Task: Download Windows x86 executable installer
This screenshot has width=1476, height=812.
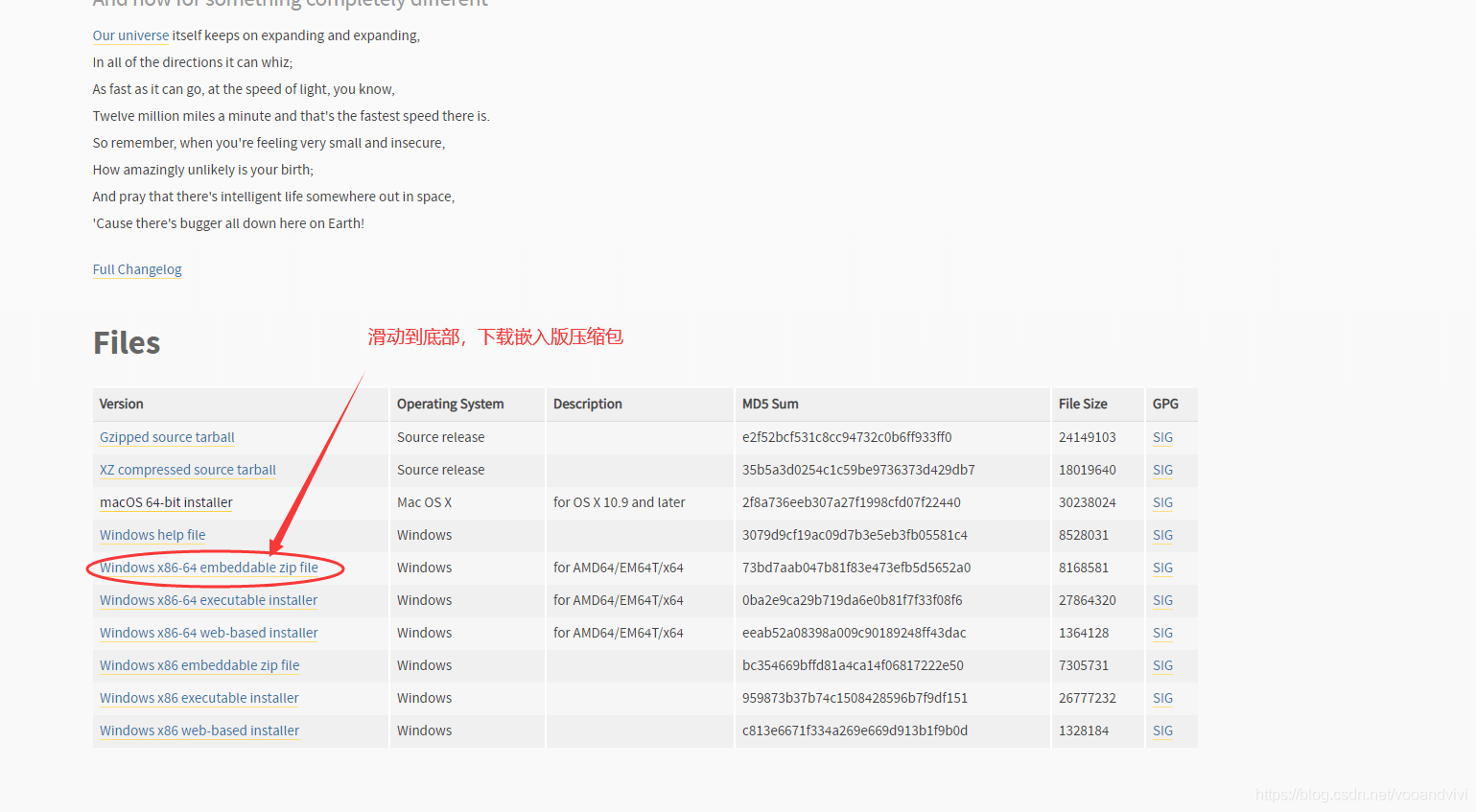Action: (x=199, y=698)
